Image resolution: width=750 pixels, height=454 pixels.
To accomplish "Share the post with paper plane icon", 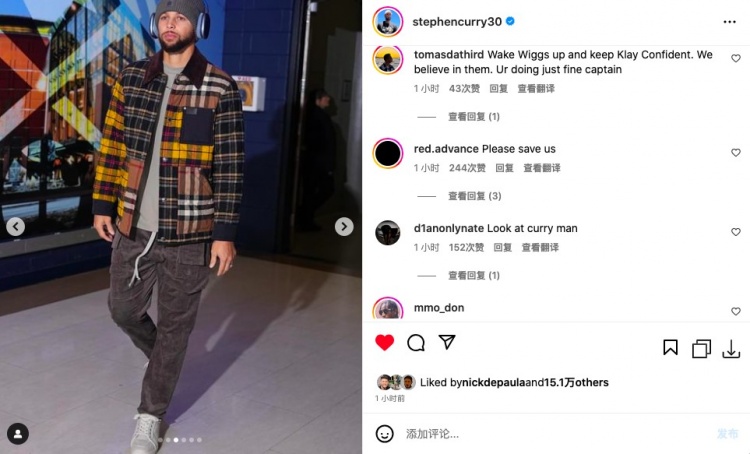I will tap(447, 342).
